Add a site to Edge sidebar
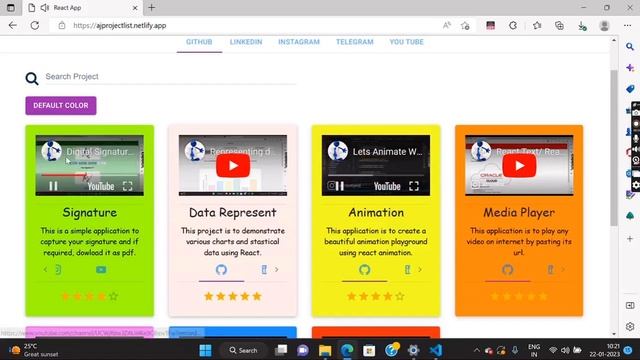The height and width of the screenshot is (360, 640). click(630, 239)
